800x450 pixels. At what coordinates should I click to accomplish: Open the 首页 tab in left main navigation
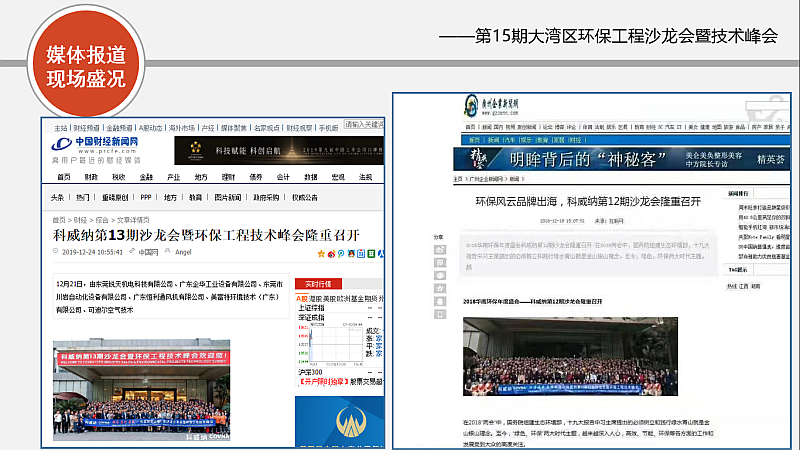point(62,176)
